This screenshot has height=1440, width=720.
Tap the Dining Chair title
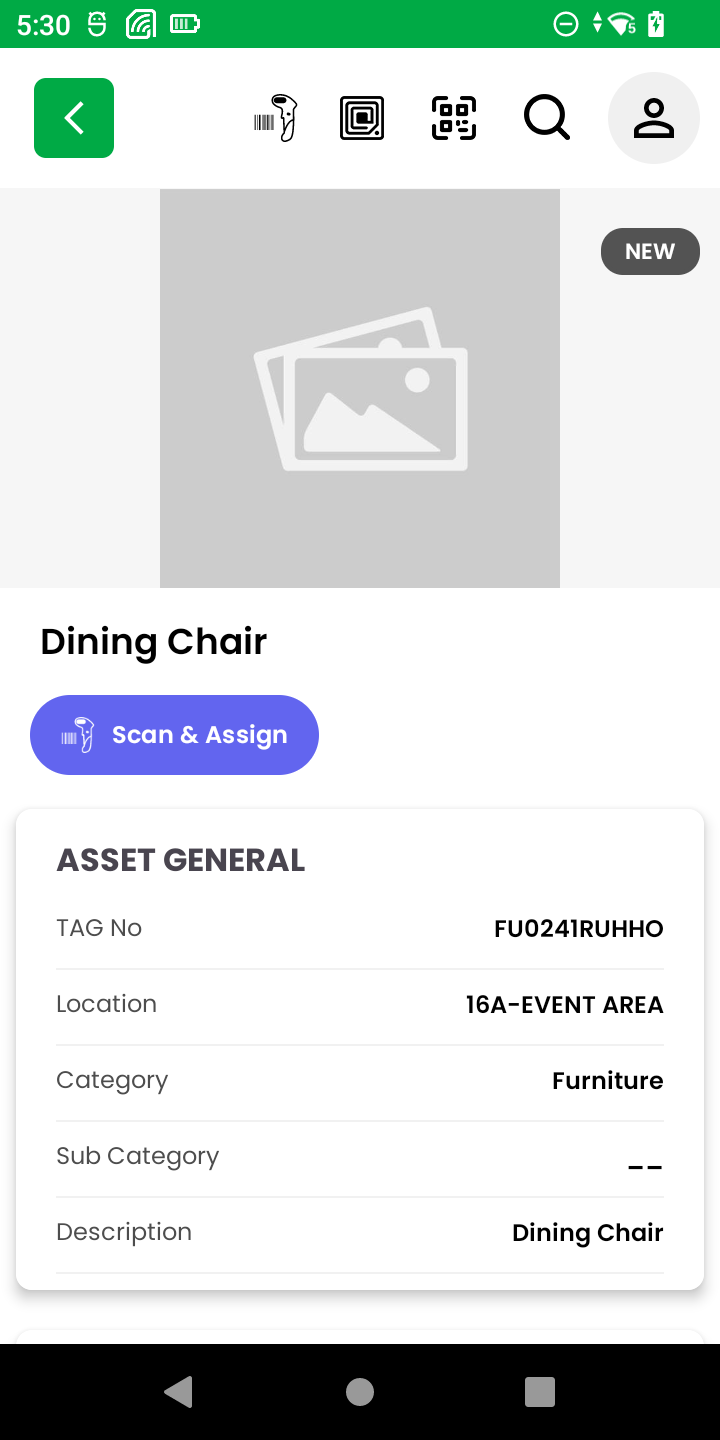click(x=154, y=642)
